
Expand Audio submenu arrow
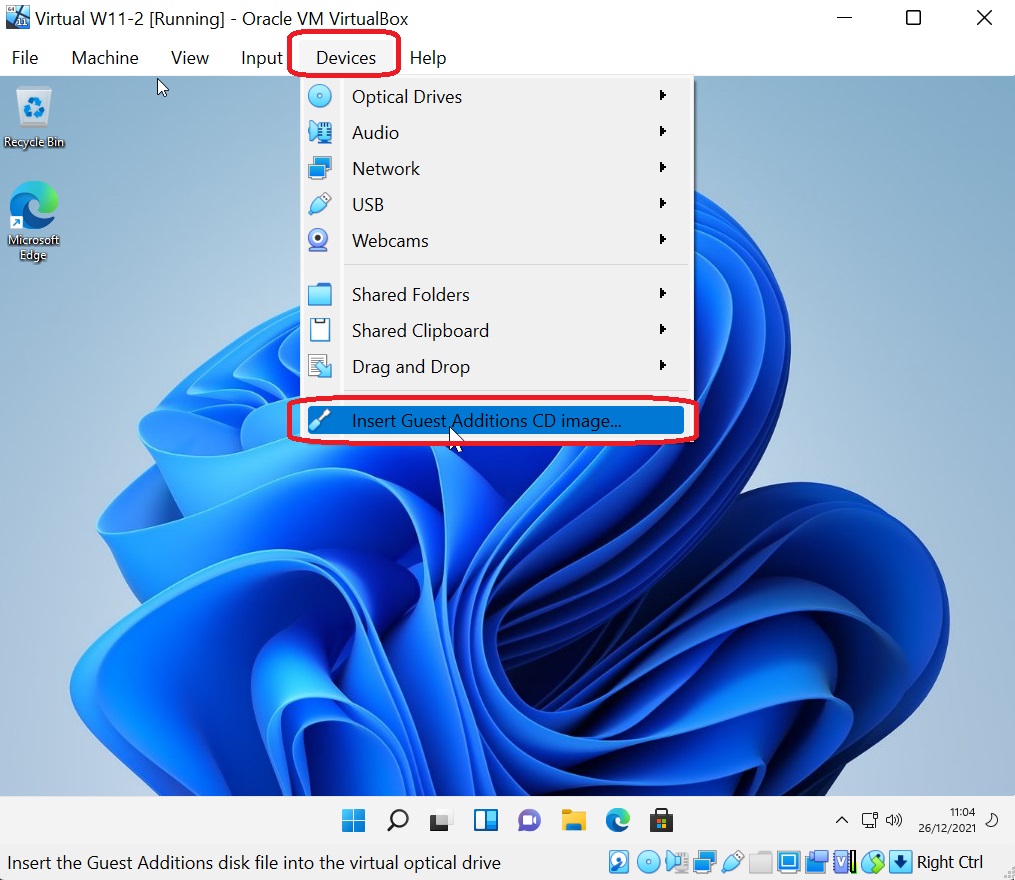coord(662,131)
